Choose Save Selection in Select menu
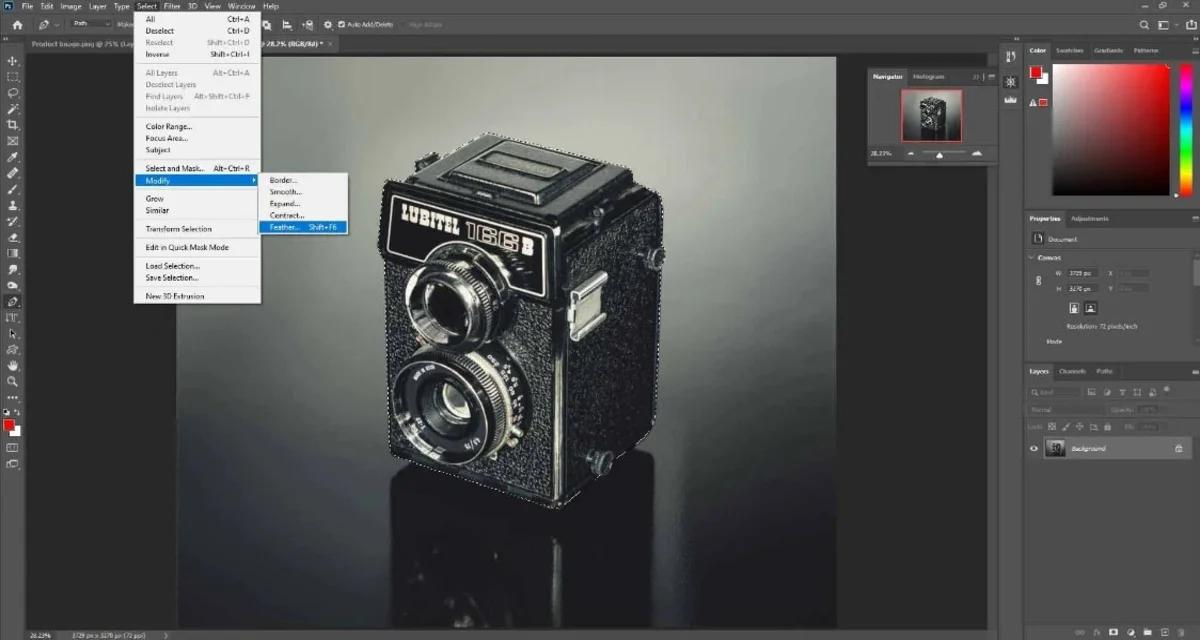This screenshot has width=1200, height=640. click(198, 278)
